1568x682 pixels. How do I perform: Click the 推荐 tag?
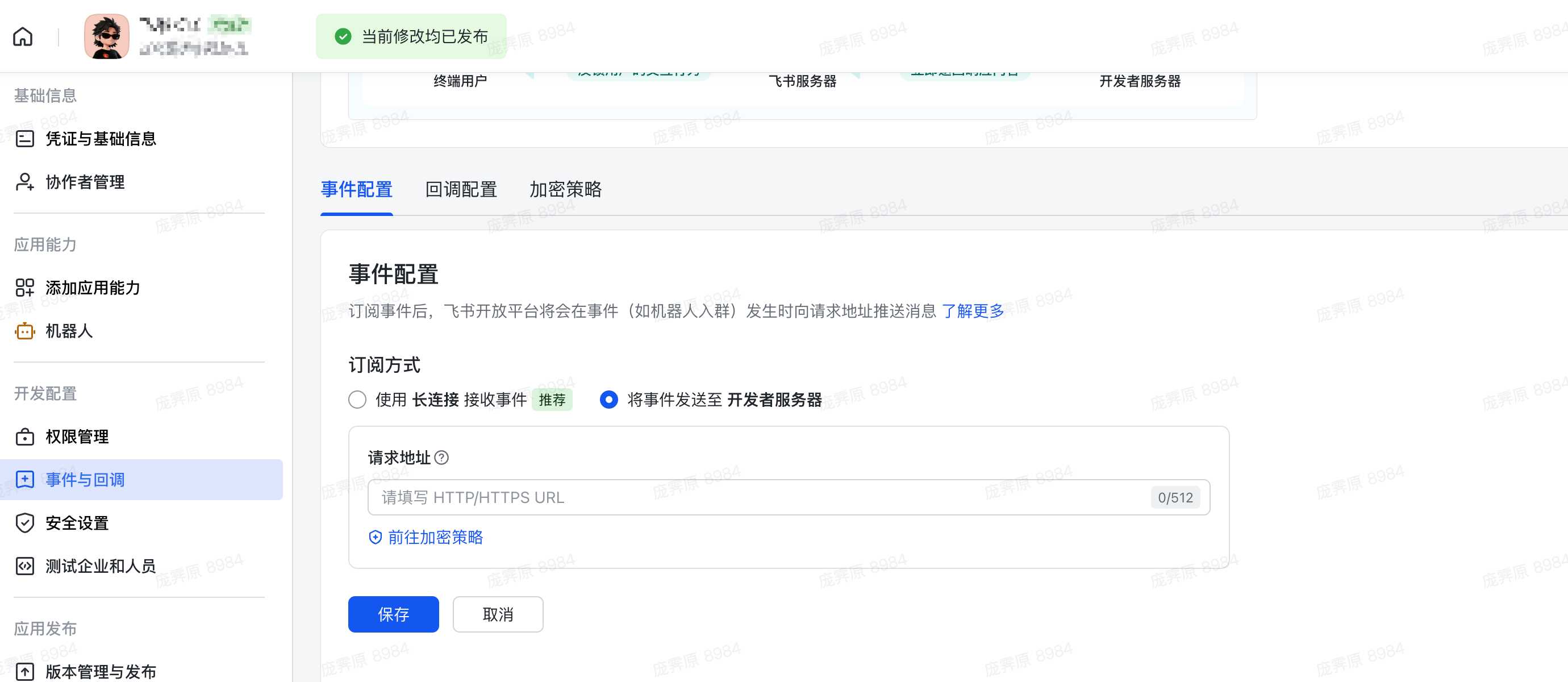(x=552, y=400)
